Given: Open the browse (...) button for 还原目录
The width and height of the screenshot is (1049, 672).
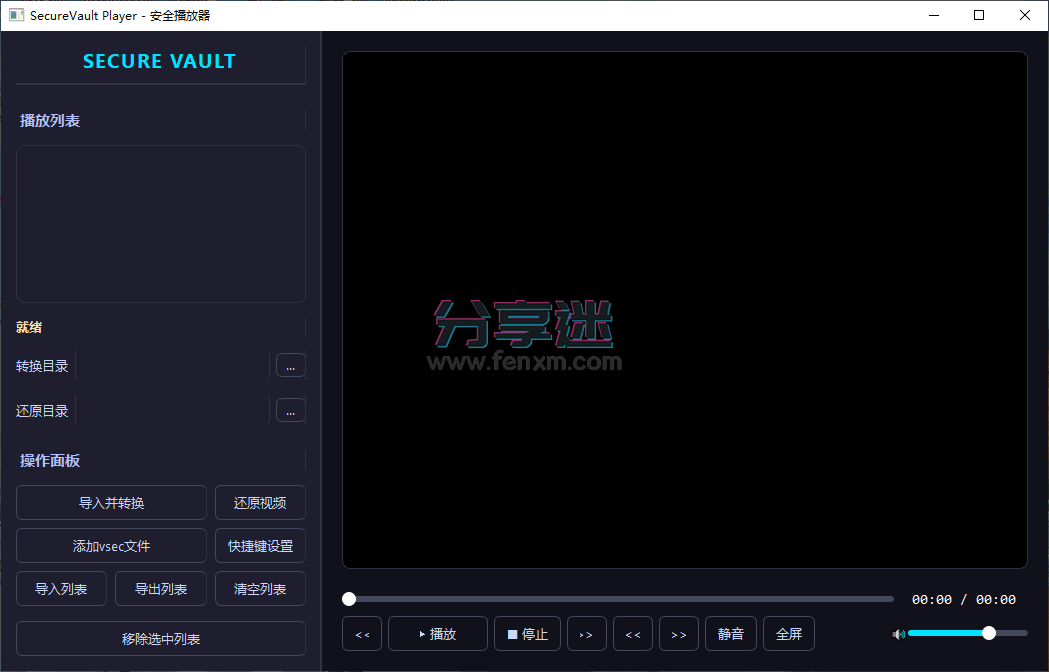Looking at the screenshot, I should 290,410.
